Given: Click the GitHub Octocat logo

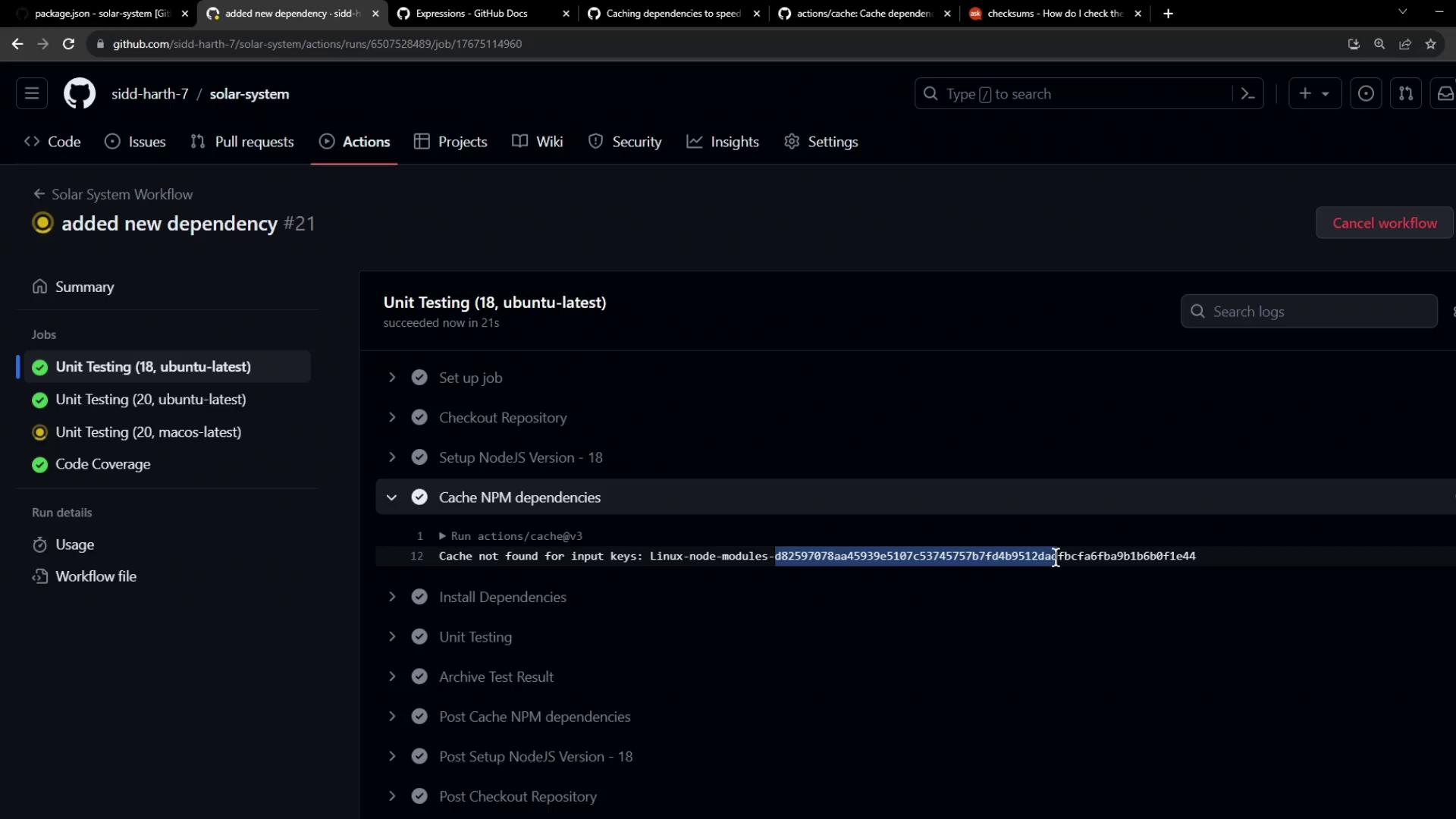Looking at the screenshot, I should (79, 94).
